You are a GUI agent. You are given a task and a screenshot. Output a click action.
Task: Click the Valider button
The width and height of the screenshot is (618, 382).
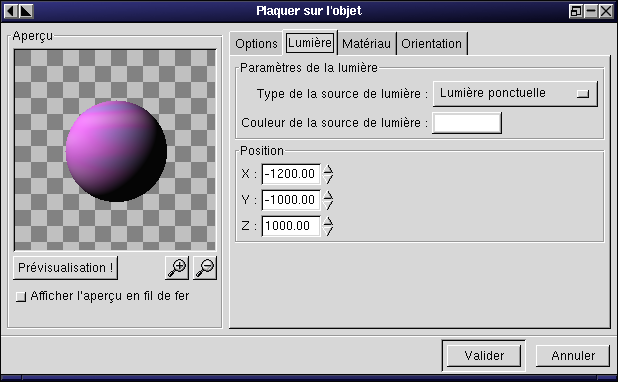pyautogui.click(x=484, y=356)
